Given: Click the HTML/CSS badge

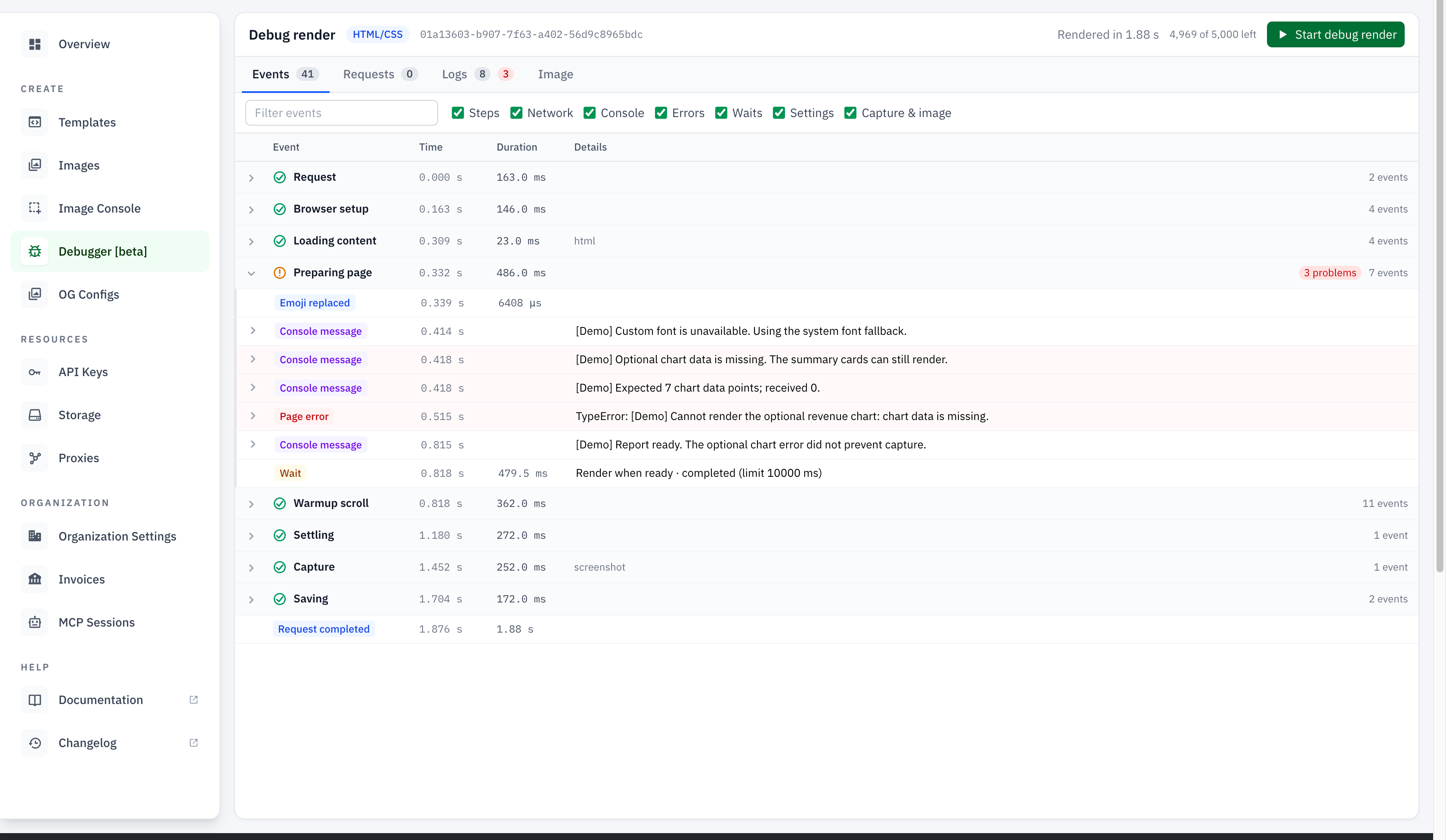Looking at the screenshot, I should (377, 34).
